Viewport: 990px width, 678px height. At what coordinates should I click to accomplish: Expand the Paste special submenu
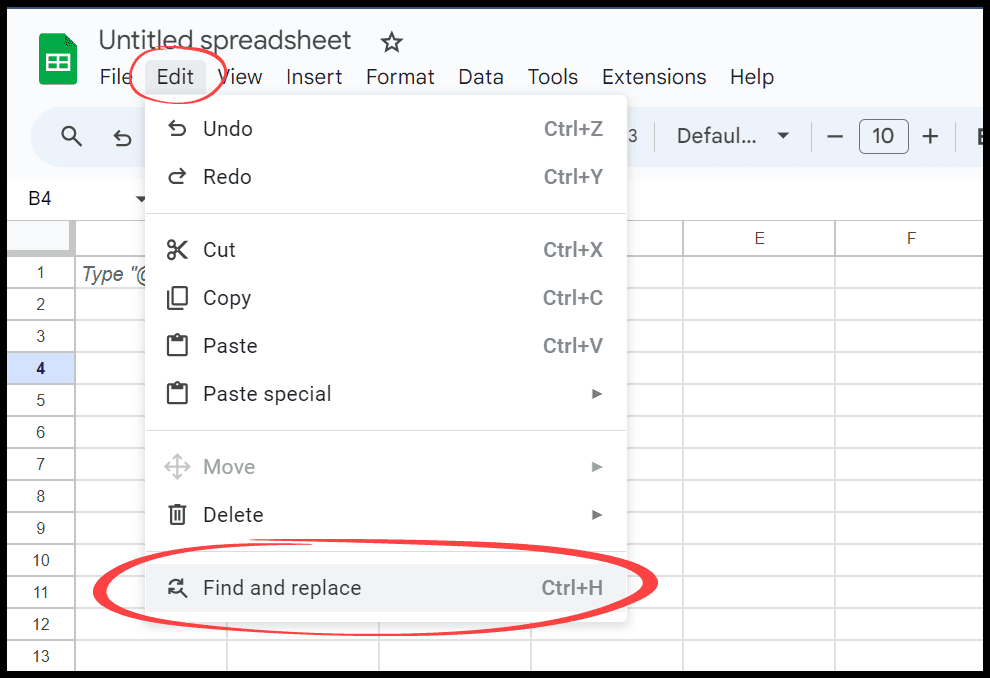386,394
